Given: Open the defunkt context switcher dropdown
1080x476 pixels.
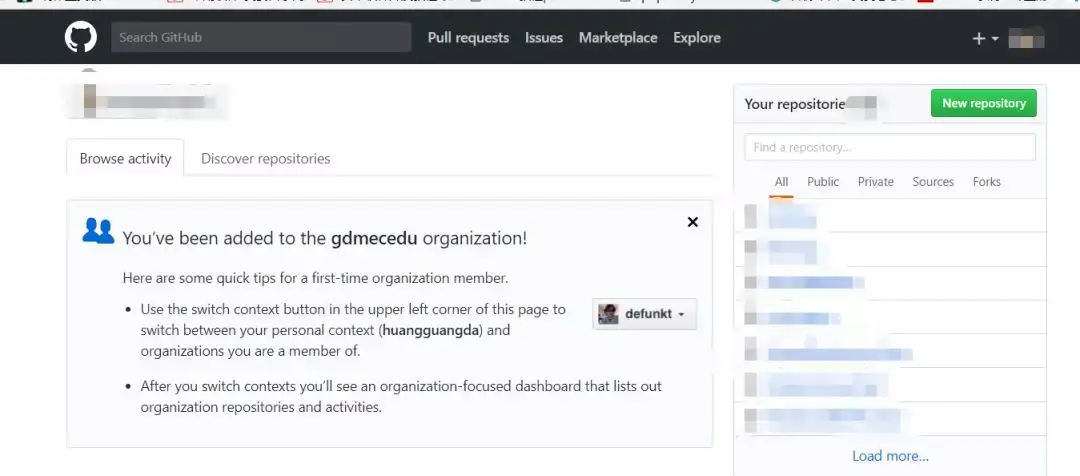Looking at the screenshot, I should (x=645, y=314).
